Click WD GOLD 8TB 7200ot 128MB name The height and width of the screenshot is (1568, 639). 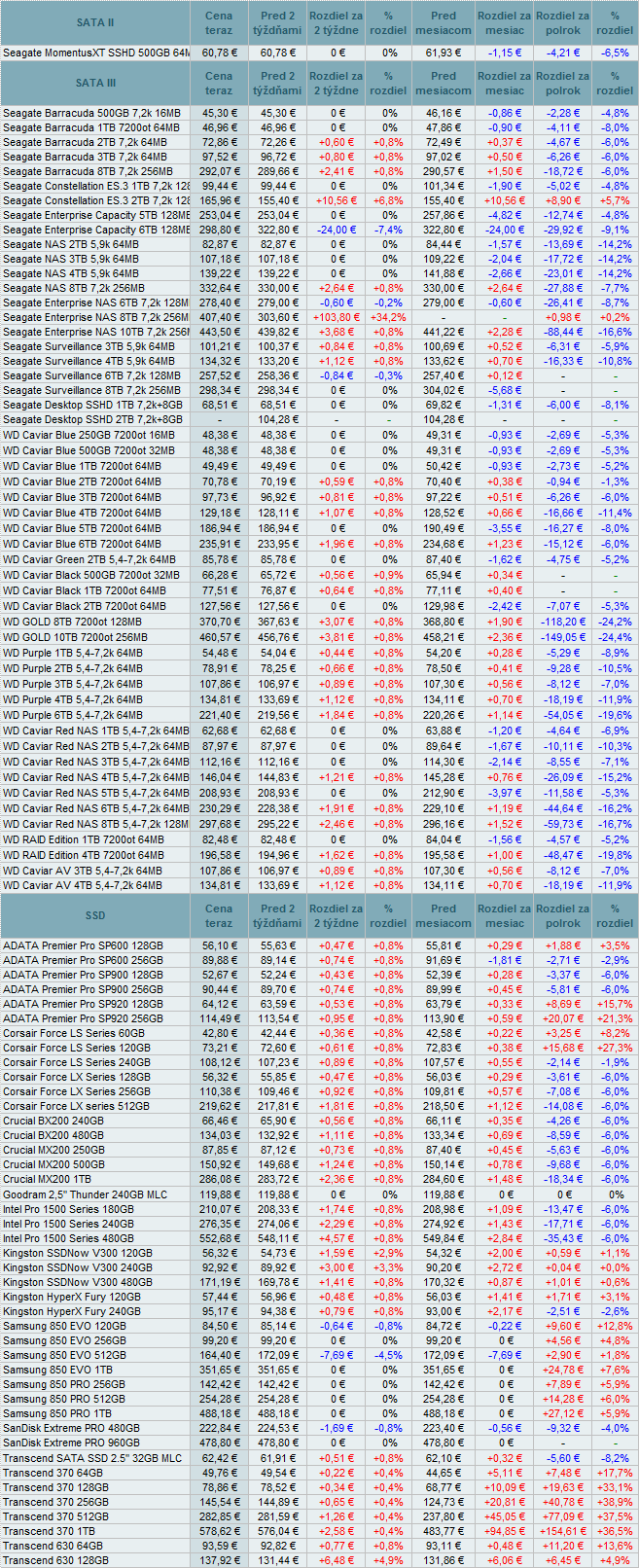click(x=72, y=622)
